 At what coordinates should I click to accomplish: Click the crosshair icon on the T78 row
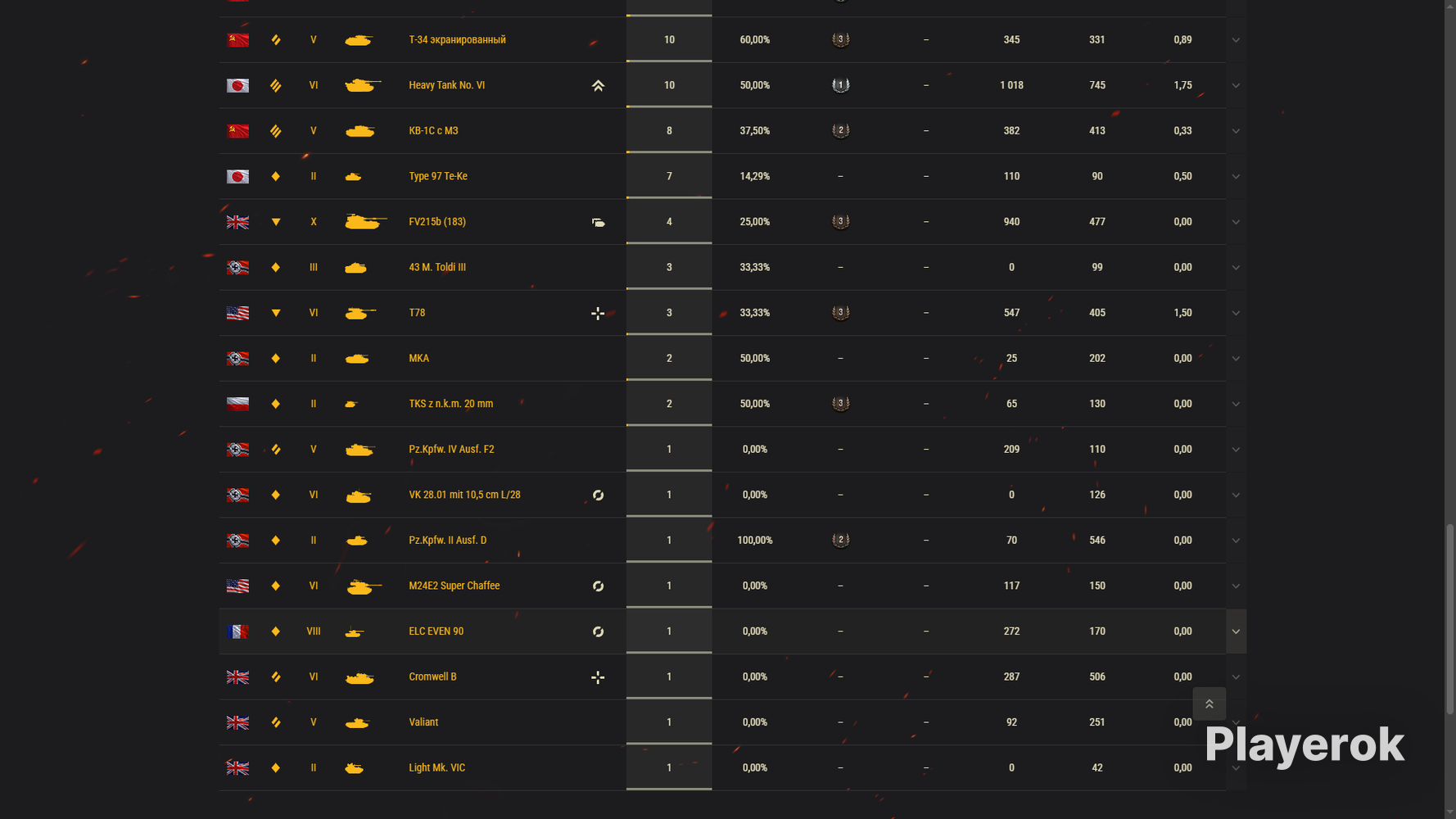pos(598,313)
